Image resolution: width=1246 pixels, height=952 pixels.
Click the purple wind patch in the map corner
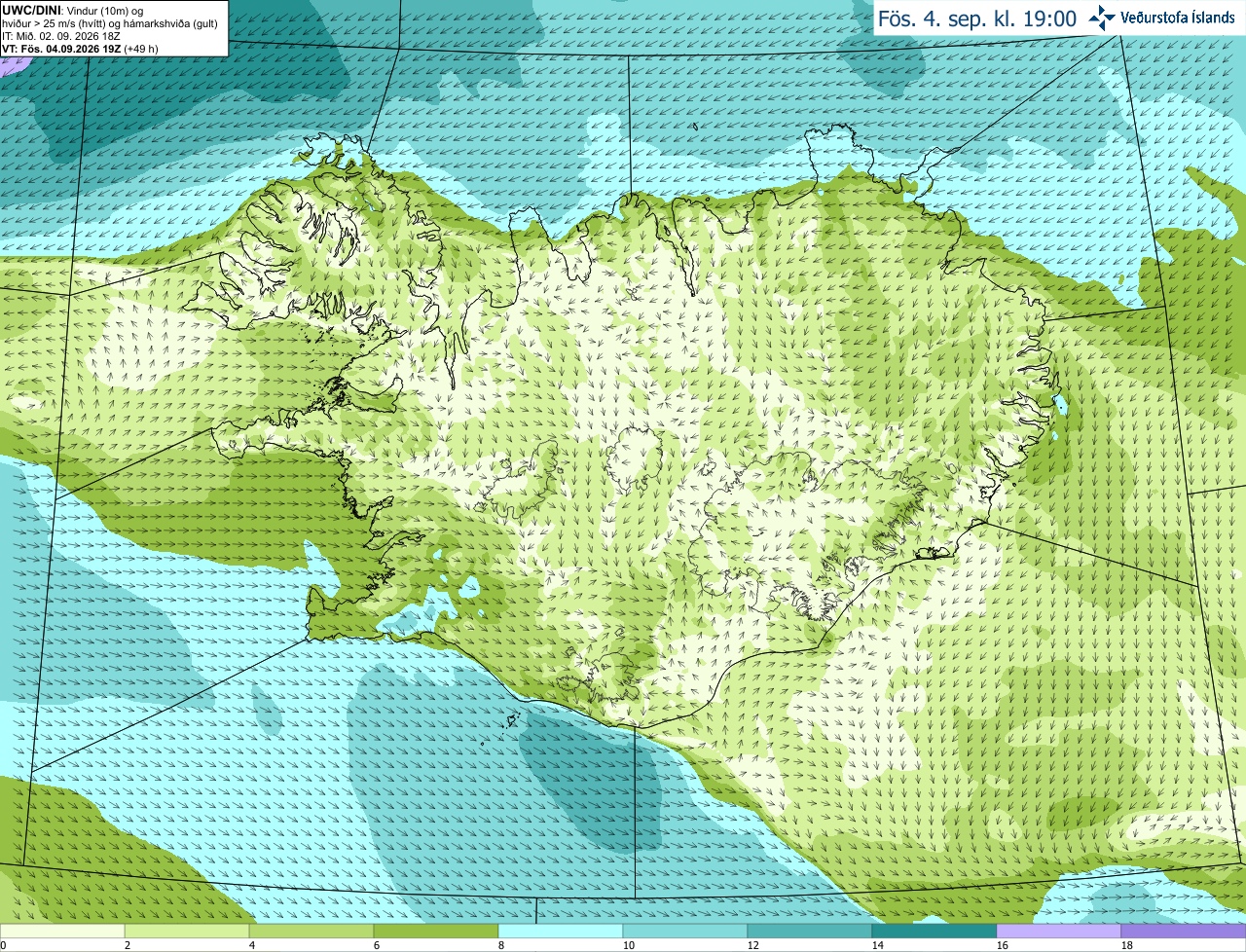tap(12, 66)
